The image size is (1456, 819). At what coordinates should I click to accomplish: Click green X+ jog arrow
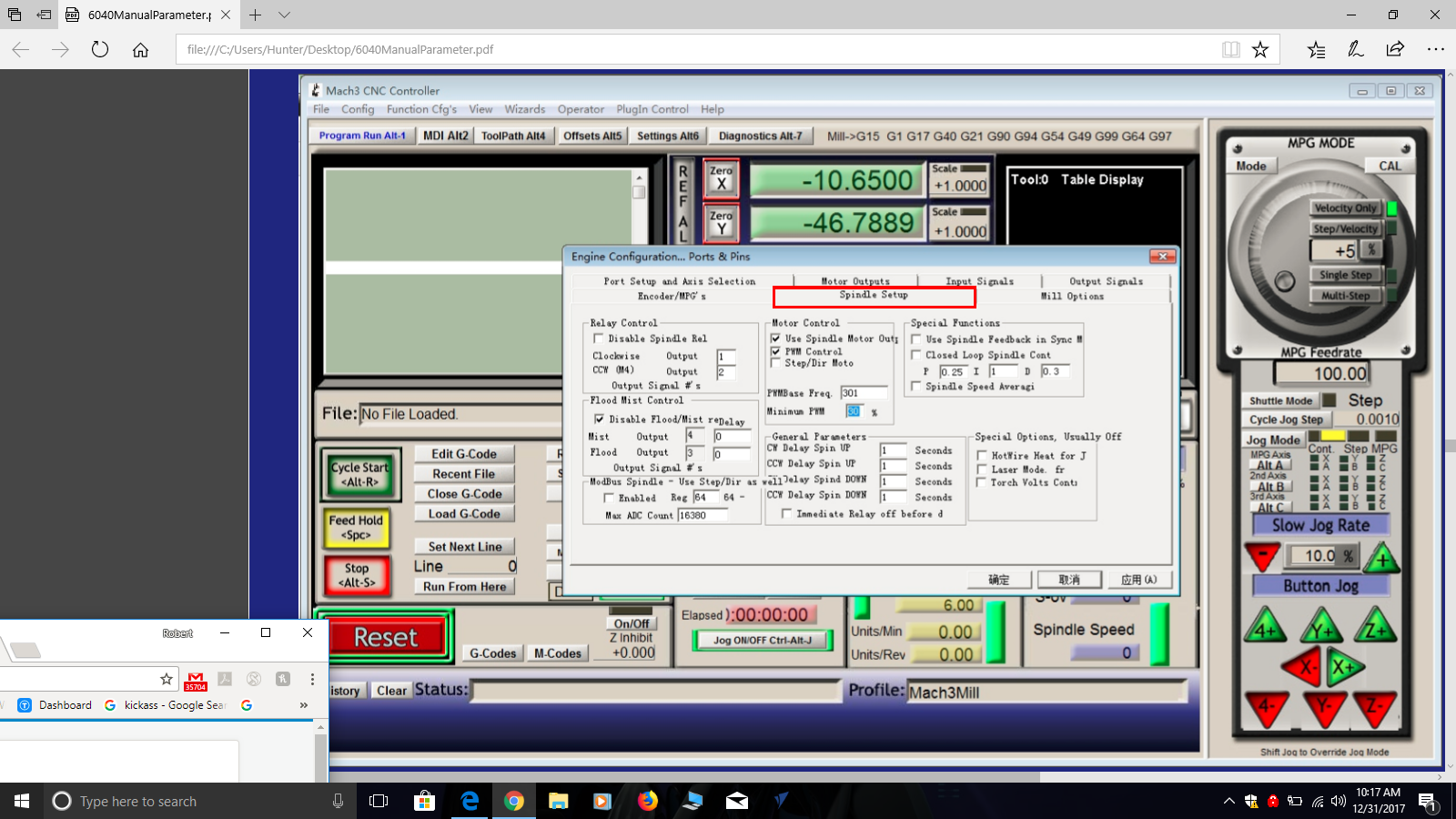point(1345,667)
